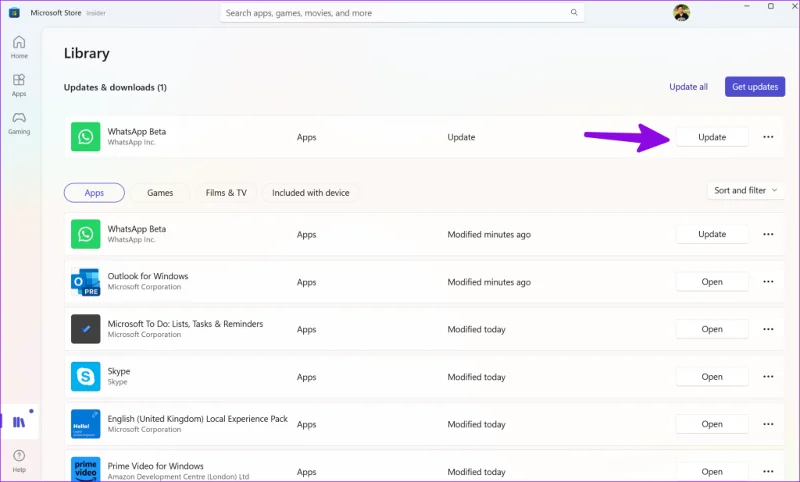Expand the Sort and filter dropdown
The width and height of the screenshot is (800, 482).
(x=745, y=190)
